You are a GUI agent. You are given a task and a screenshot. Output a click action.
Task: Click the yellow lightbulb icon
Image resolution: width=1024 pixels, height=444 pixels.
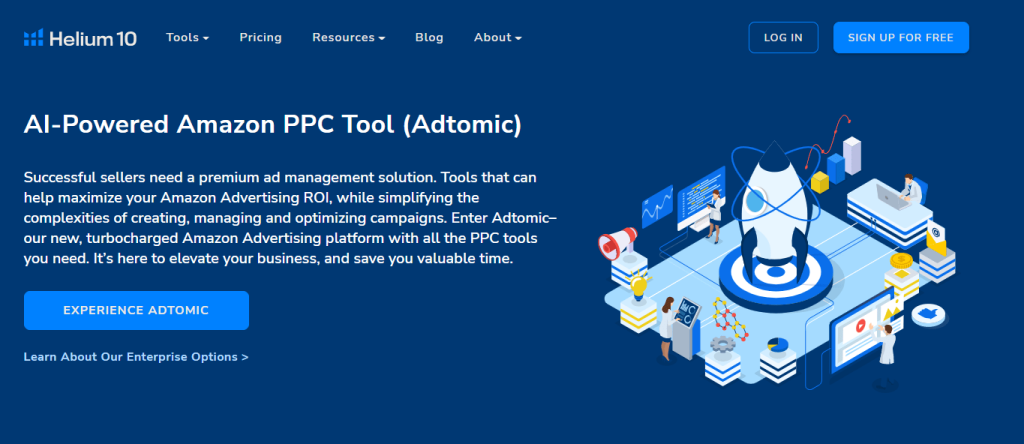tap(638, 285)
